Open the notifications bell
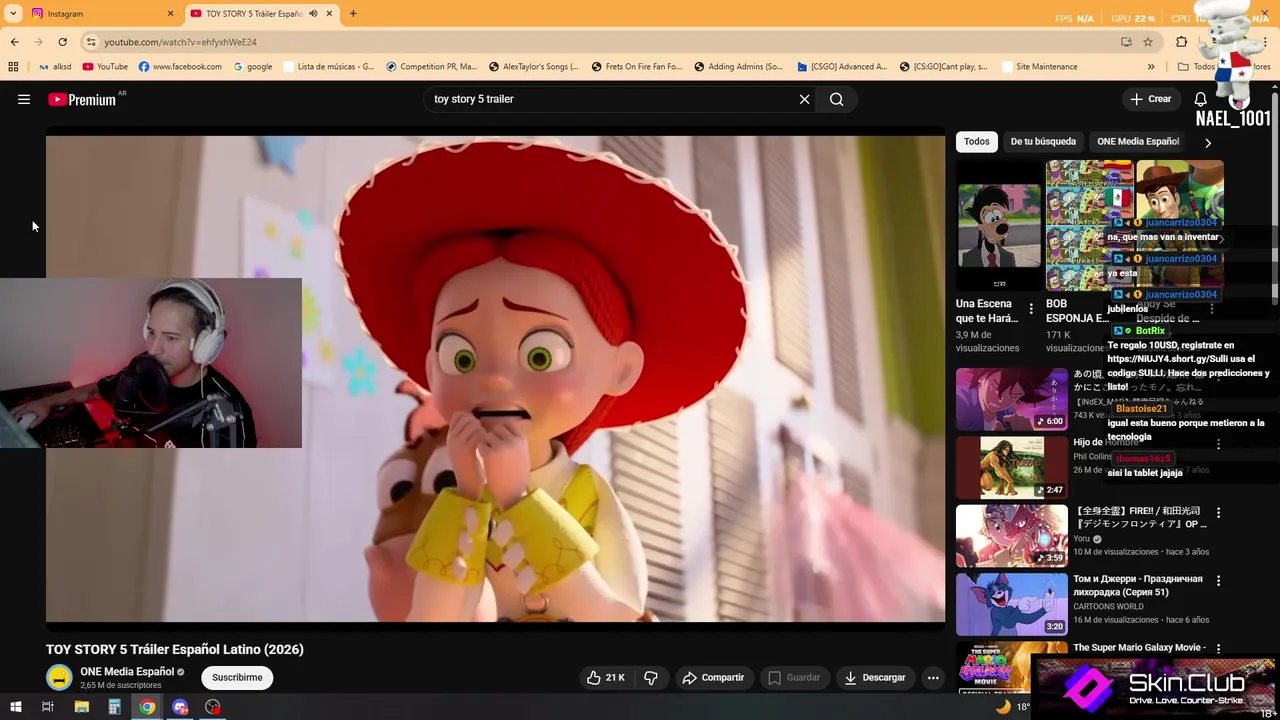Screen dimensions: 1280x720 tap(1201, 99)
